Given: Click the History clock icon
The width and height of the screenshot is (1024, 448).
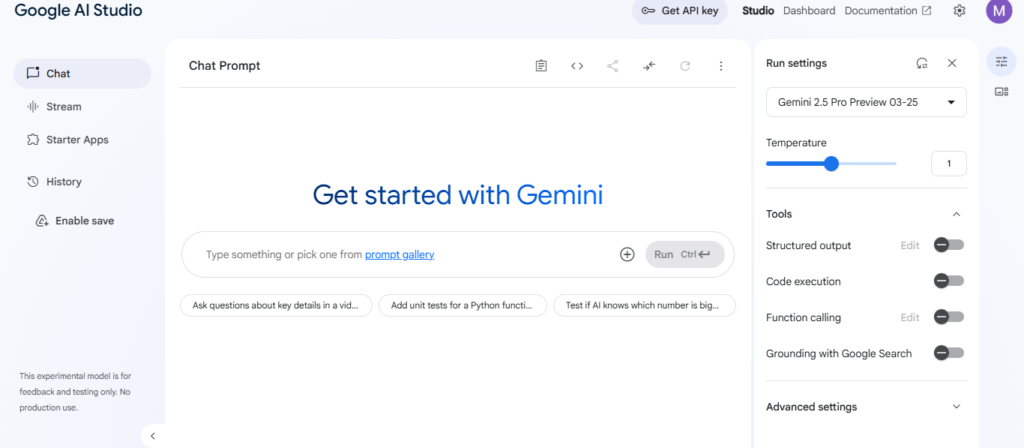Looking at the screenshot, I should pyautogui.click(x=33, y=182).
